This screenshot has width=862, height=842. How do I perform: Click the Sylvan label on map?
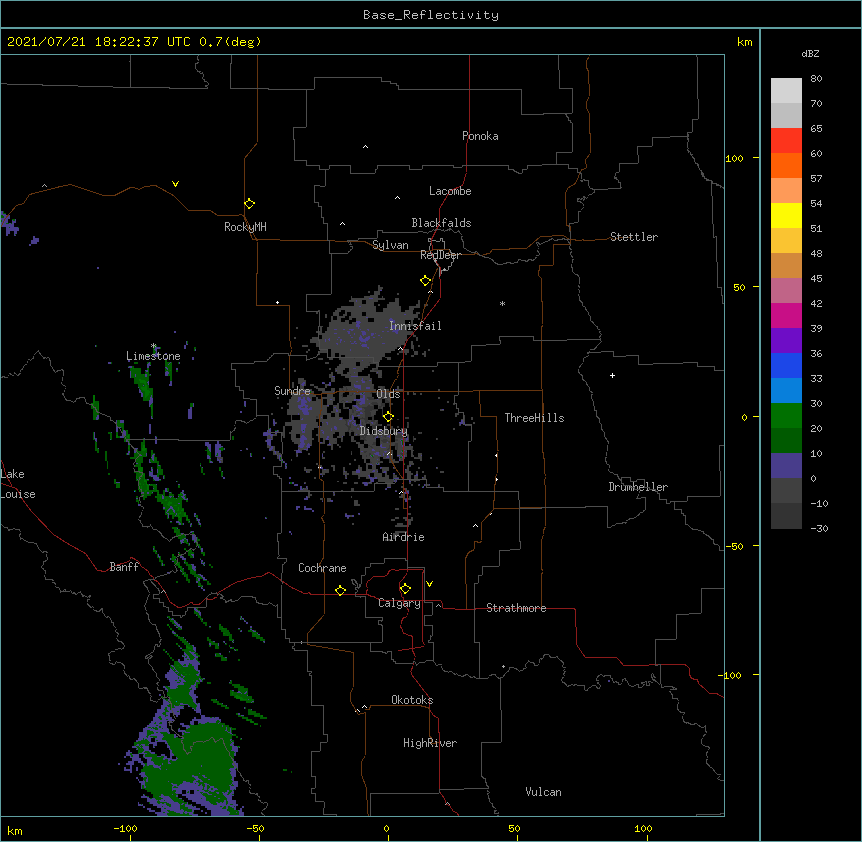390,245
